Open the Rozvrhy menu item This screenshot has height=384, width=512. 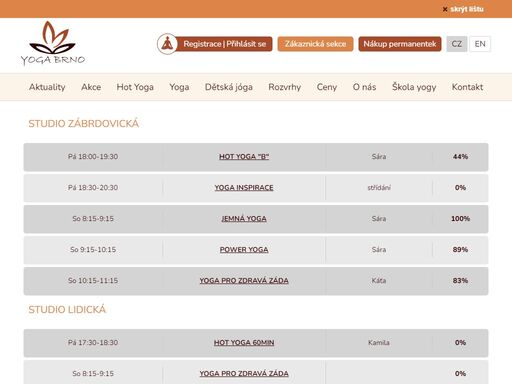[285, 87]
